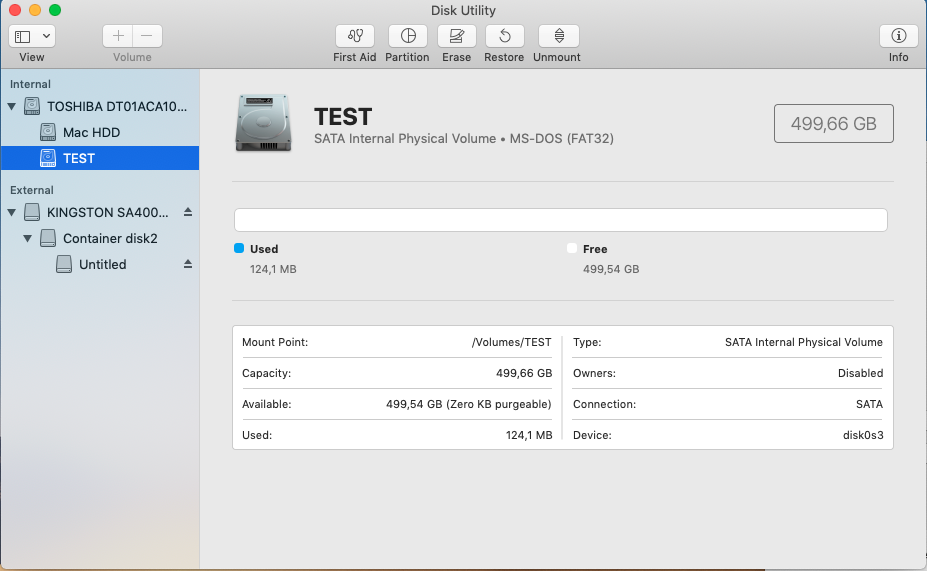Select the TEST volume in sidebar
This screenshot has height=571, width=927.
[100, 158]
